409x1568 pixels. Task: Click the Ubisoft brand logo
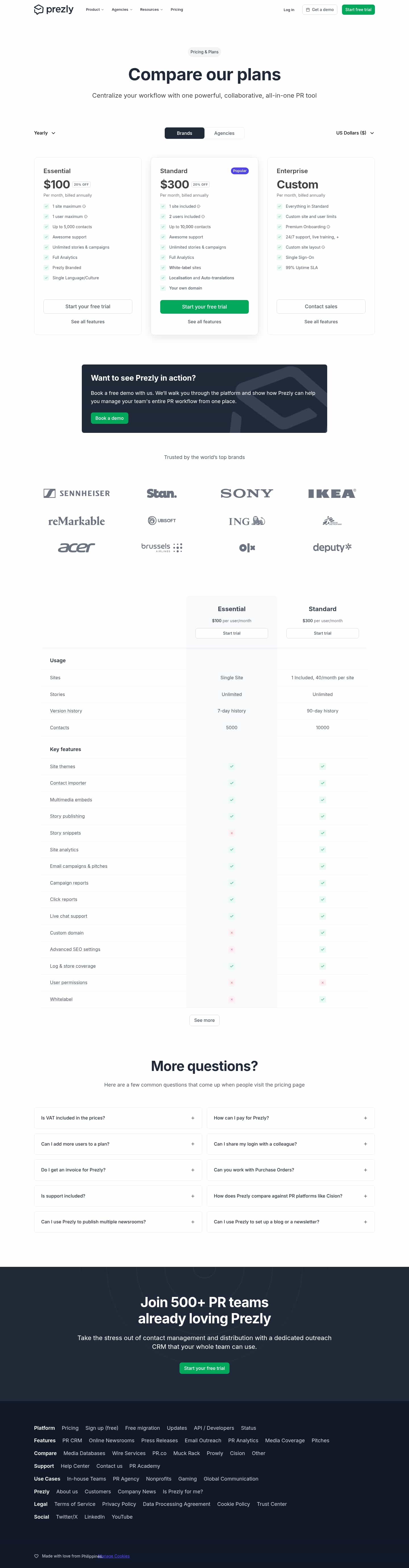tap(162, 520)
